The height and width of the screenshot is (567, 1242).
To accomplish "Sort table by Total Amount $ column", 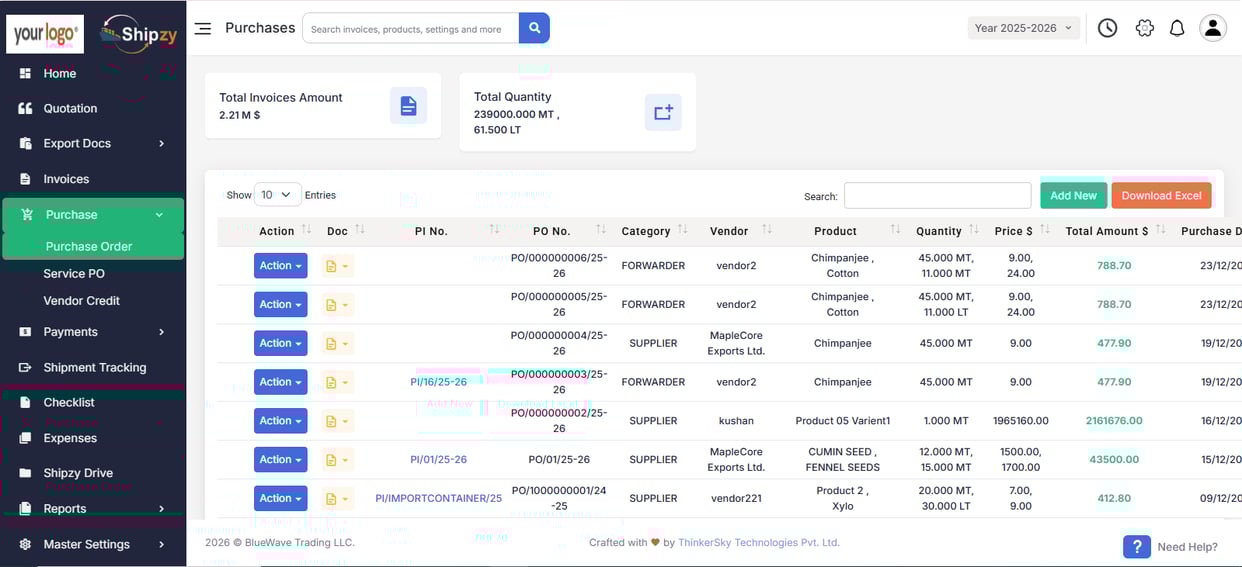I will click(x=1160, y=230).
